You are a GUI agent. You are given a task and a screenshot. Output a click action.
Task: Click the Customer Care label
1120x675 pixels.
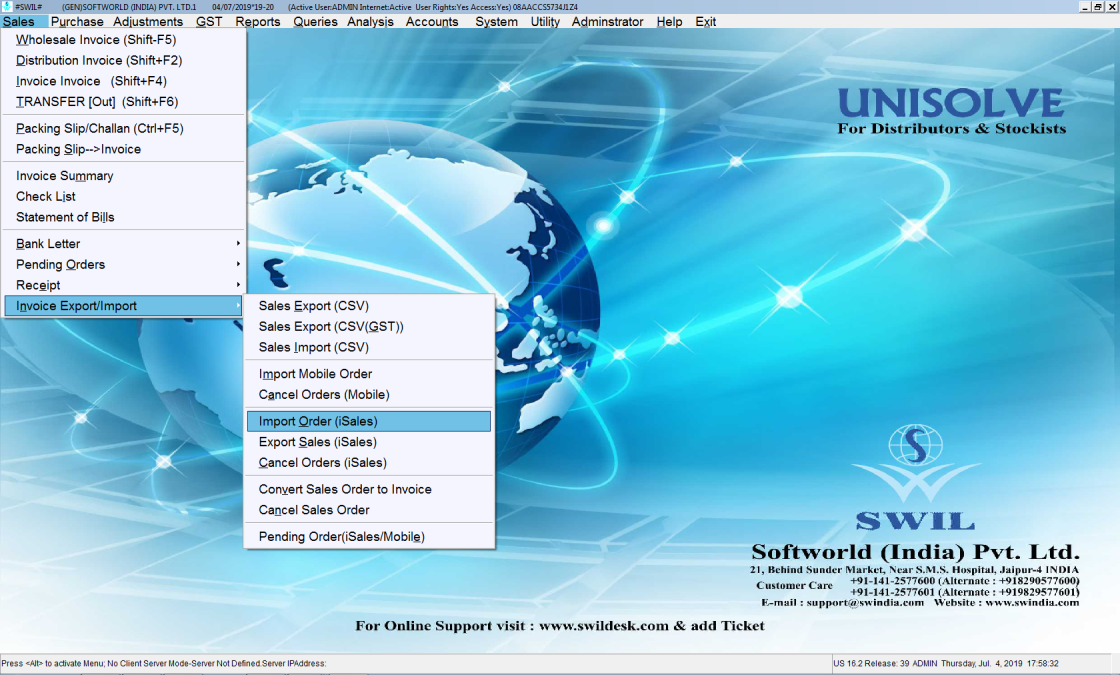(x=794, y=586)
